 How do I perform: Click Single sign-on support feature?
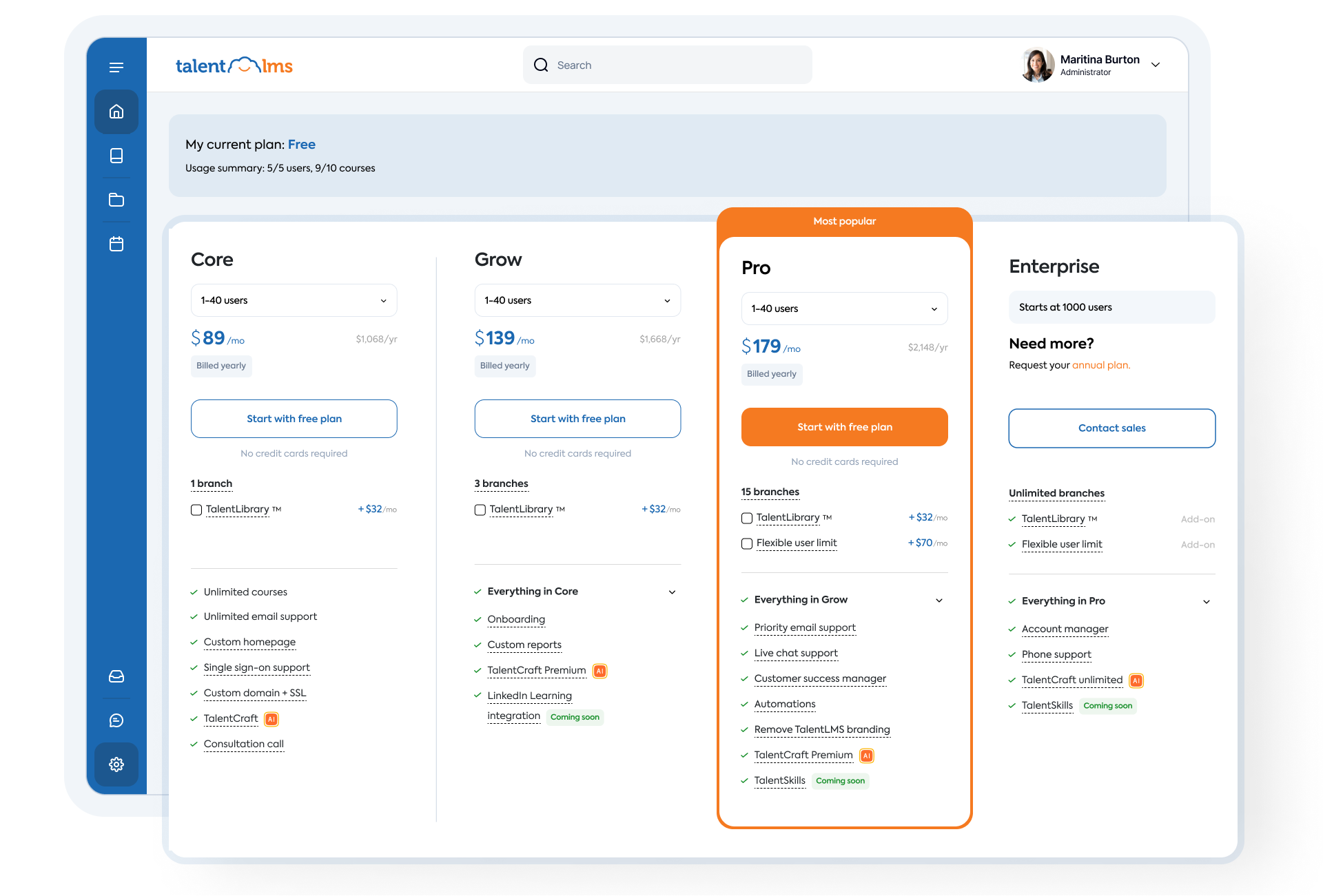click(257, 667)
